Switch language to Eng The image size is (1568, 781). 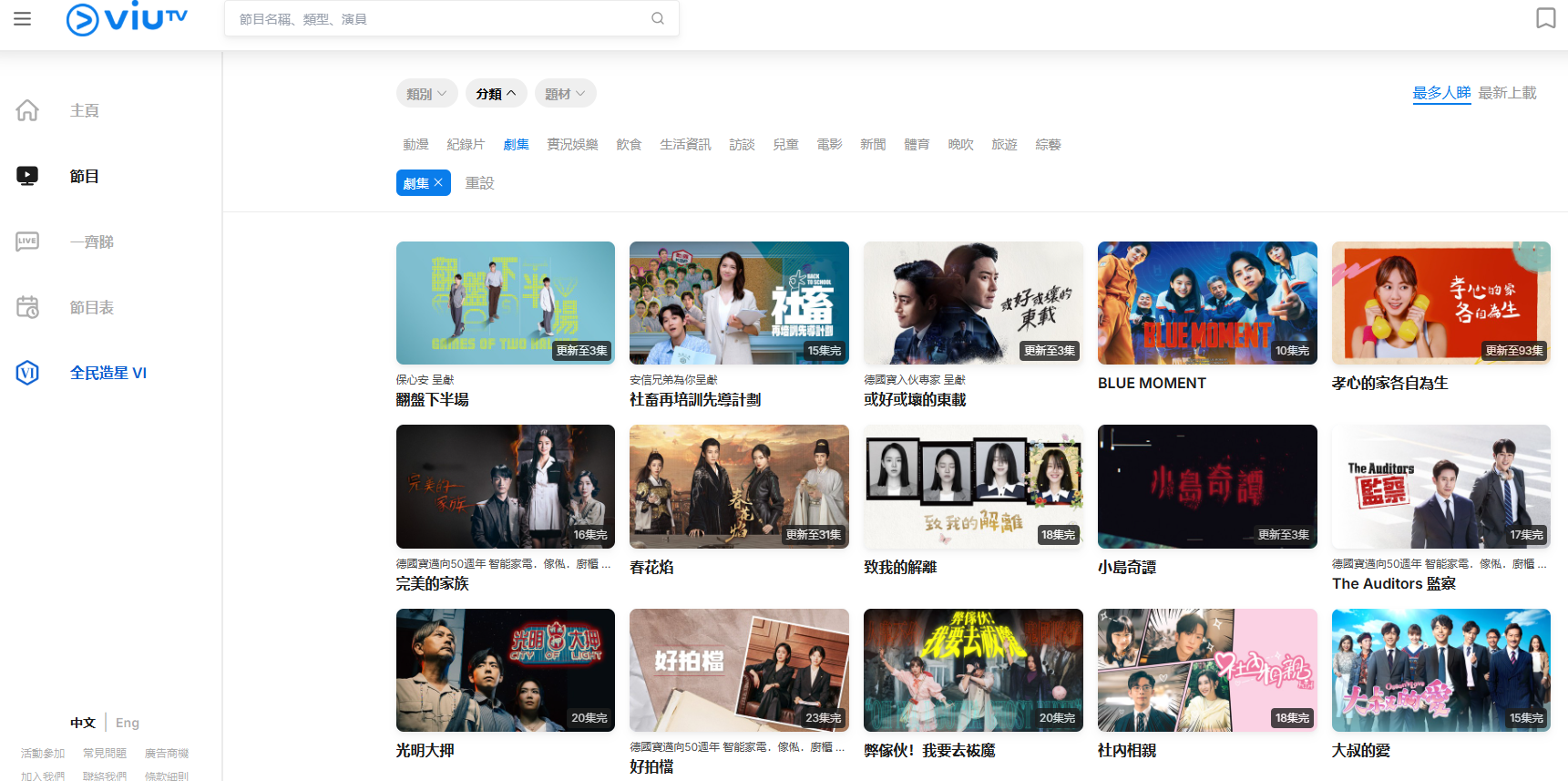(x=128, y=723)
